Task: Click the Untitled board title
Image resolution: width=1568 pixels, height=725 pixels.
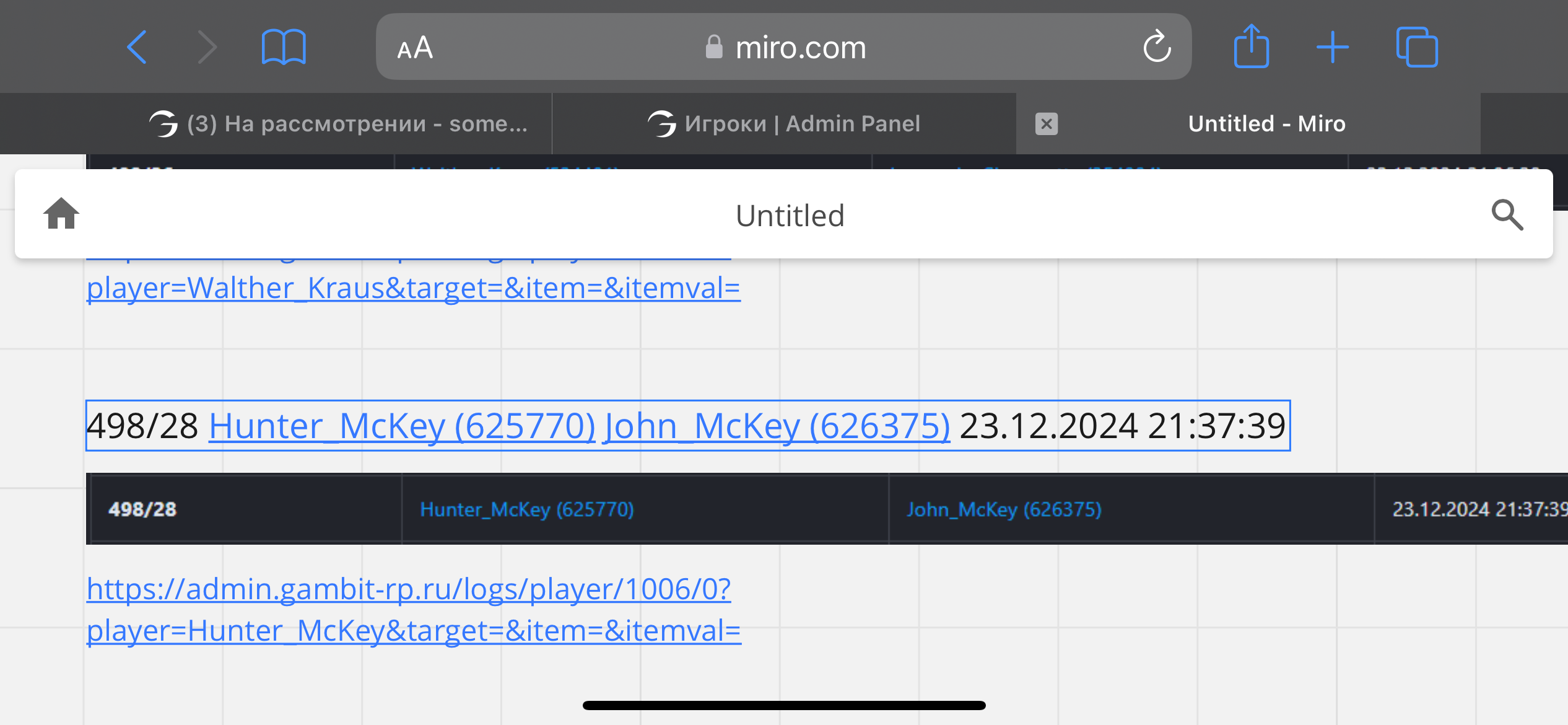Action: (790, 216)
